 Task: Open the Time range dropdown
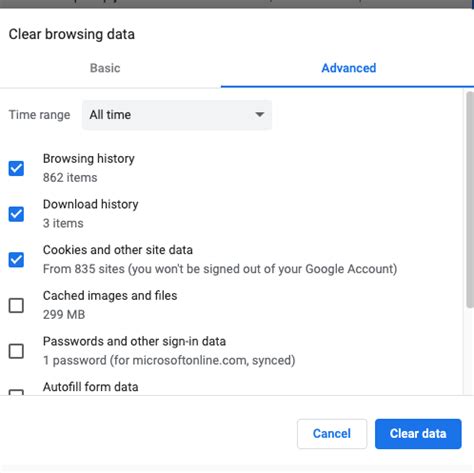[x=177, y=115]
